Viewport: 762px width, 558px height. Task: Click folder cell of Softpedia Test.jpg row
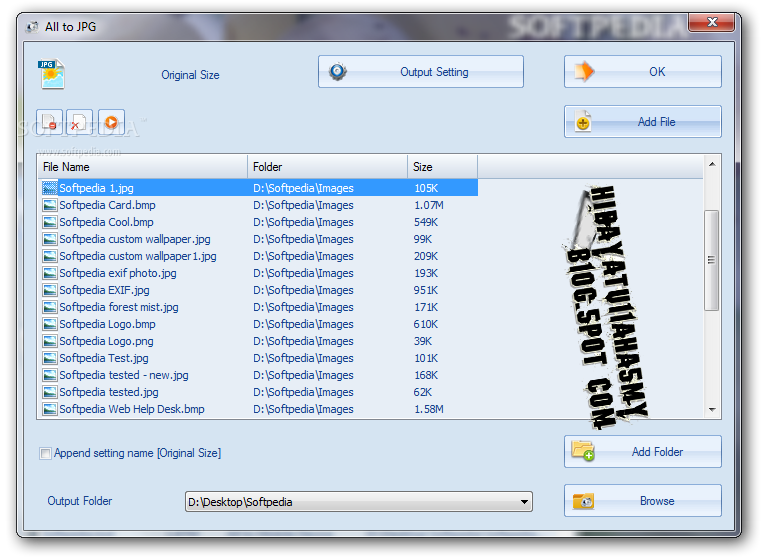pyautogui.click(x=303, y=358)
